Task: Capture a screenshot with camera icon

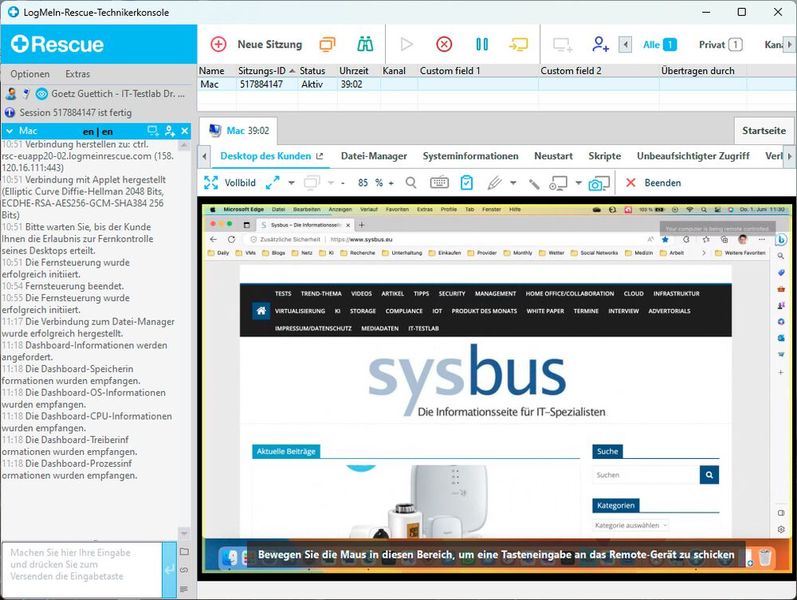Action: 599,183
